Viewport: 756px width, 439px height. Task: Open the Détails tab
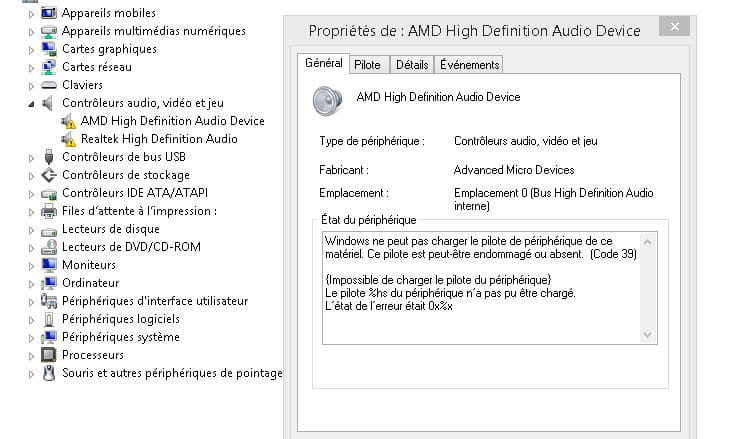tap(411, 65)
